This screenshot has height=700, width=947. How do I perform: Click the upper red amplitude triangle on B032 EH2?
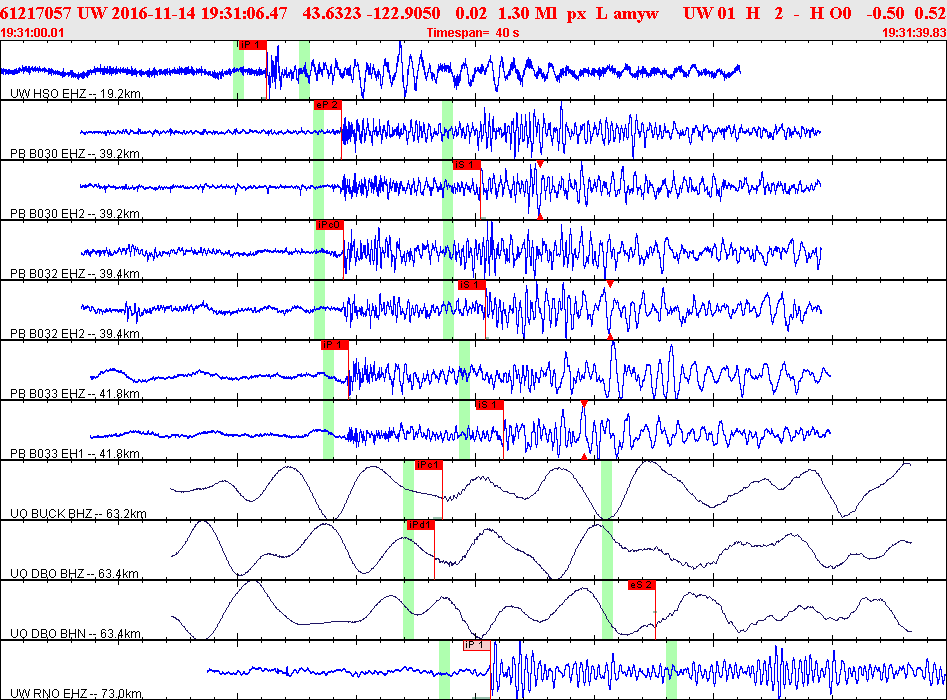coord(610,284)
